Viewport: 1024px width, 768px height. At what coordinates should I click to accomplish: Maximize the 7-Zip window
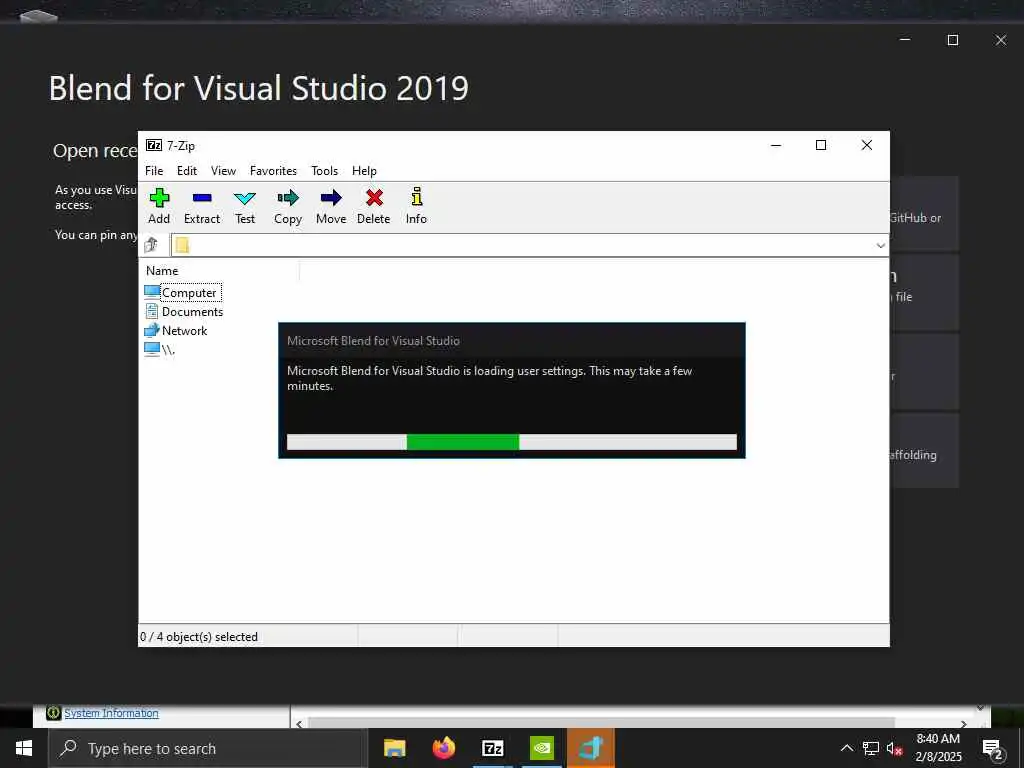point(821,145)
